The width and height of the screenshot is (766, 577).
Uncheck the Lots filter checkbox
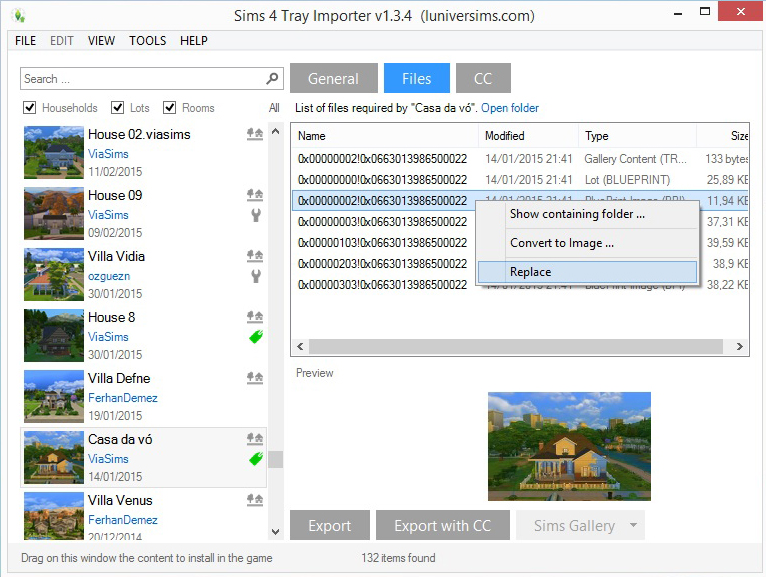click(118, 107)
